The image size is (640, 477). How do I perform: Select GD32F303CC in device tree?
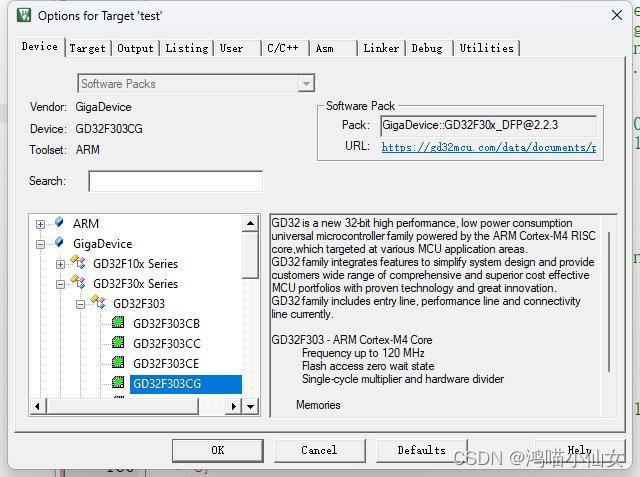point(167,344)
